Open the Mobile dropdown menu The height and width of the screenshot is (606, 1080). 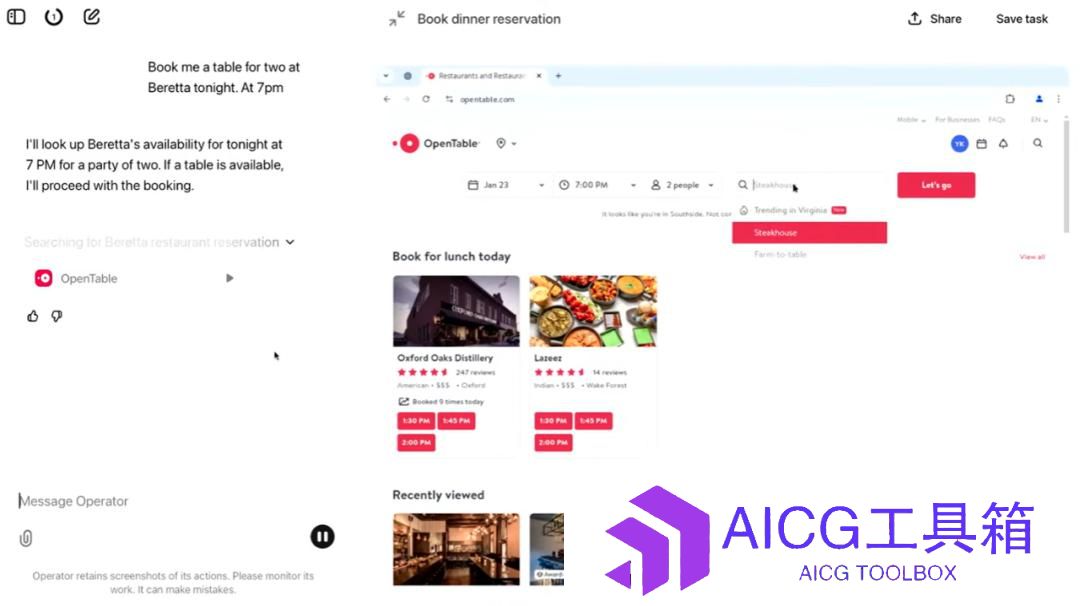(x=911, y=120)
